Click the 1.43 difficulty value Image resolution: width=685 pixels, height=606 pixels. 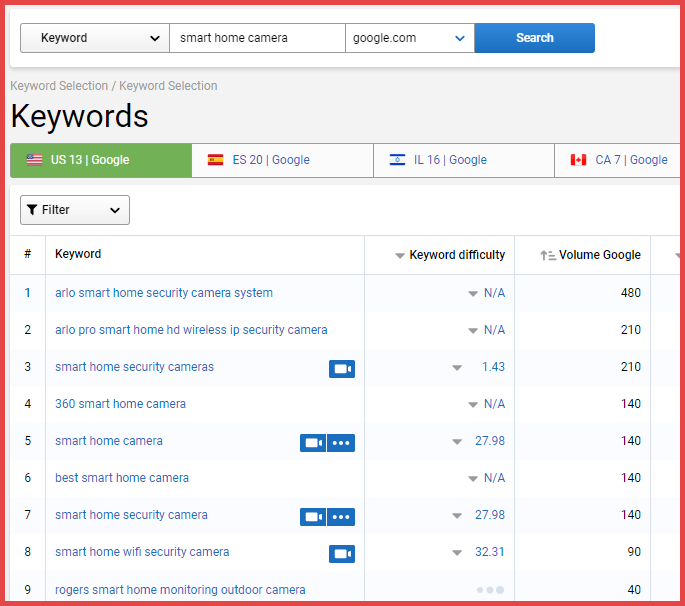point(493,367)
